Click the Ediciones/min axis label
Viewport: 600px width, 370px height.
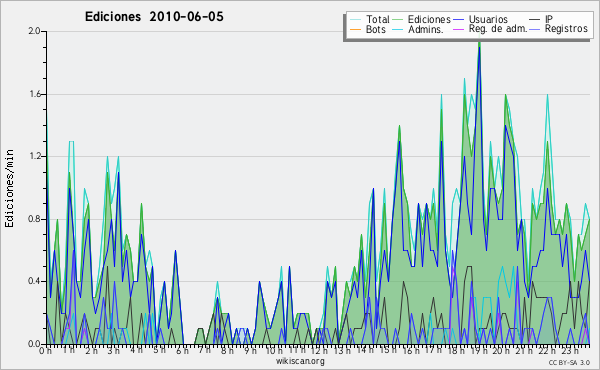click(x=9, y=188)
